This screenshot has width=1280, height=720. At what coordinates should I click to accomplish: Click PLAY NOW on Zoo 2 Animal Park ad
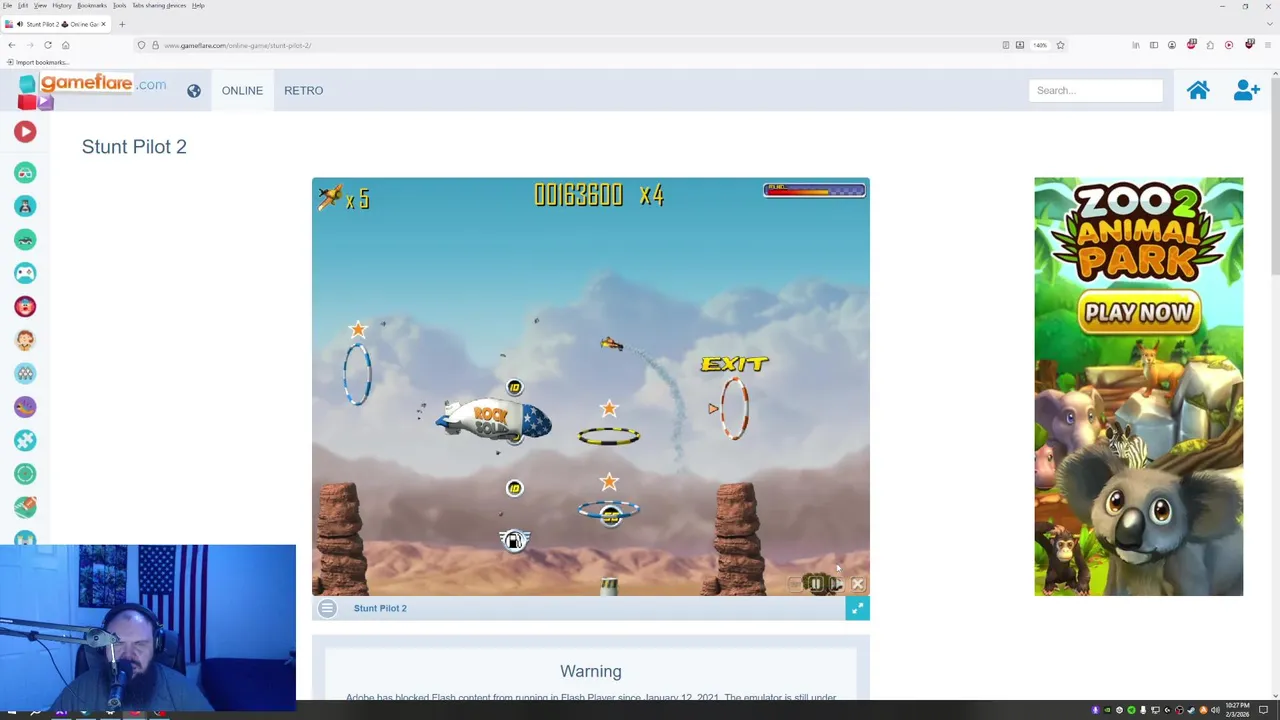pyautogui.click(x=1138, y=313)
